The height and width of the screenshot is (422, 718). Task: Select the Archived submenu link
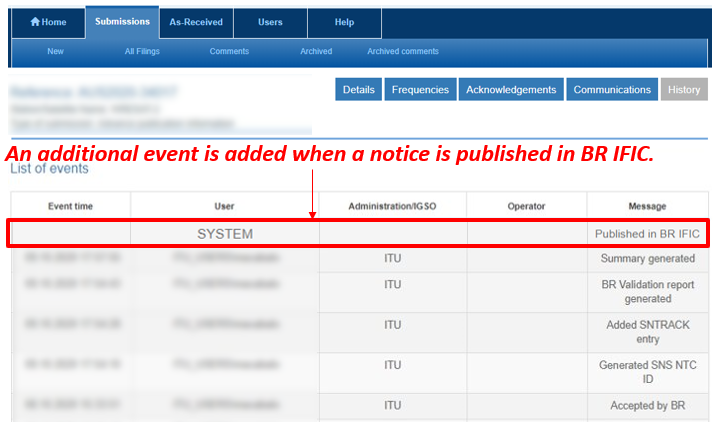click(316, 51)
